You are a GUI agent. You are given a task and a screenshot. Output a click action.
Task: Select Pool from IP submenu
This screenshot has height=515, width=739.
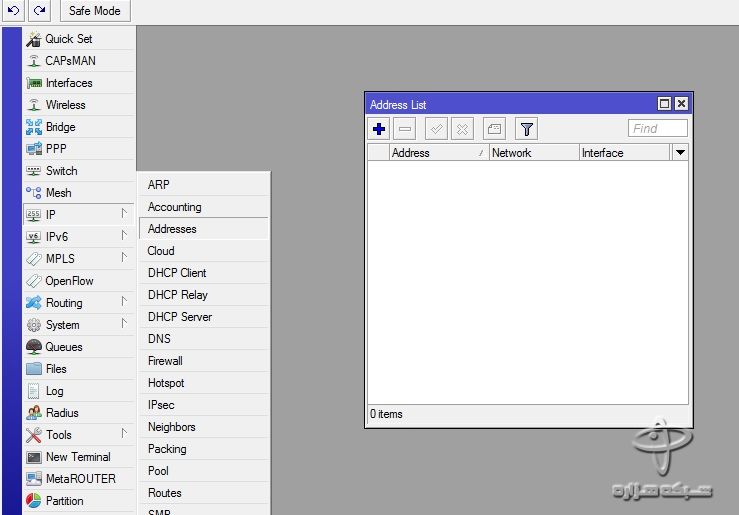point(204,471)
